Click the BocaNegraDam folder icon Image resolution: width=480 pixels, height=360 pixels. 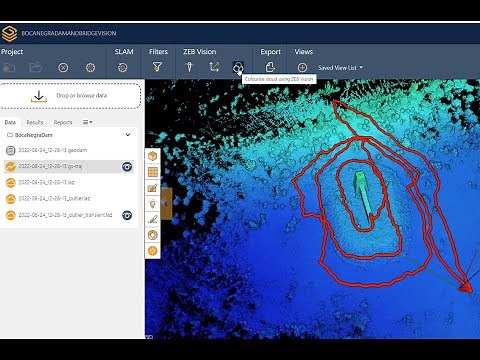[x=10, y=135]
